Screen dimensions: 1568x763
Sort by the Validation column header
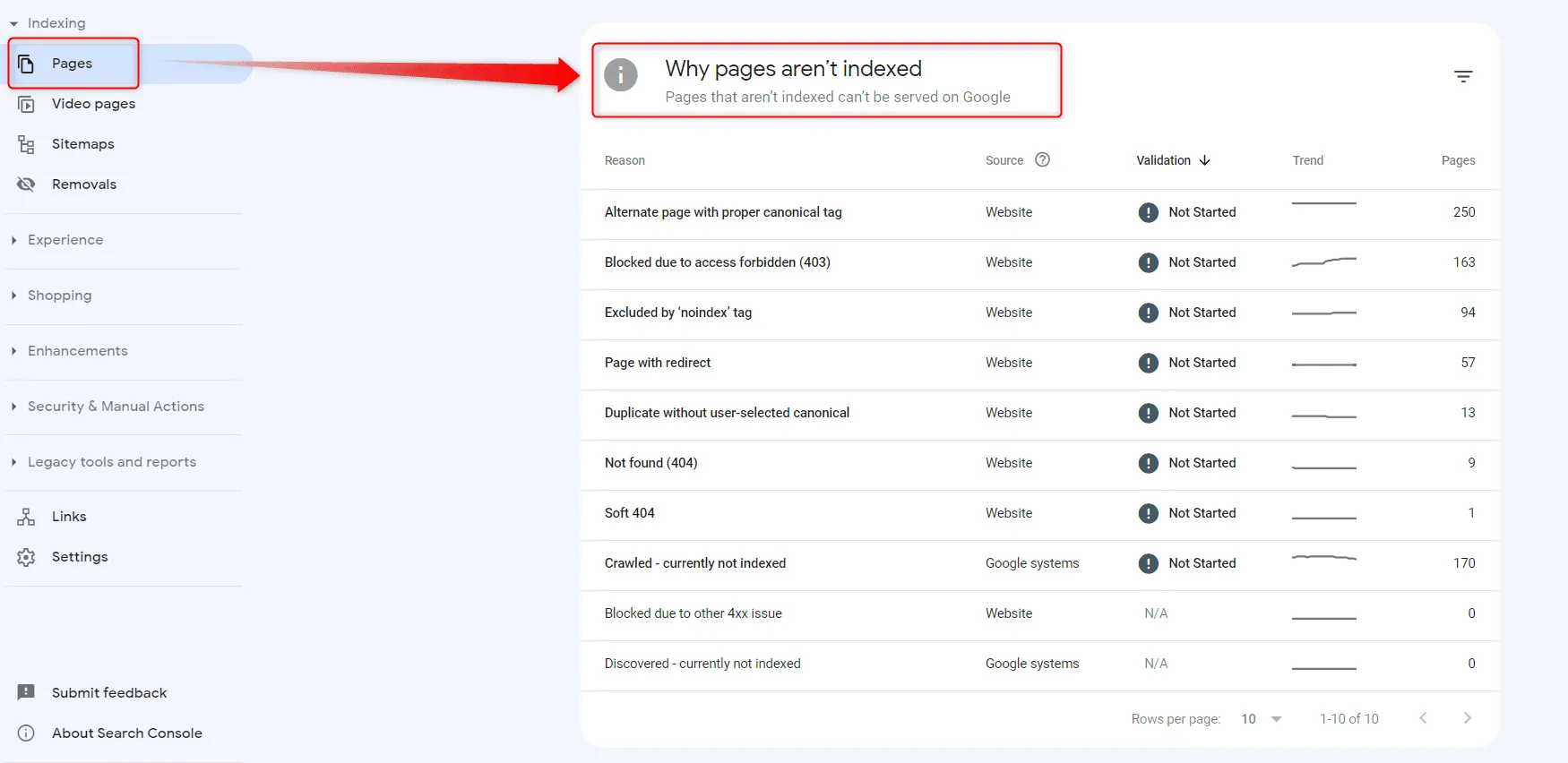point(1173,160)
